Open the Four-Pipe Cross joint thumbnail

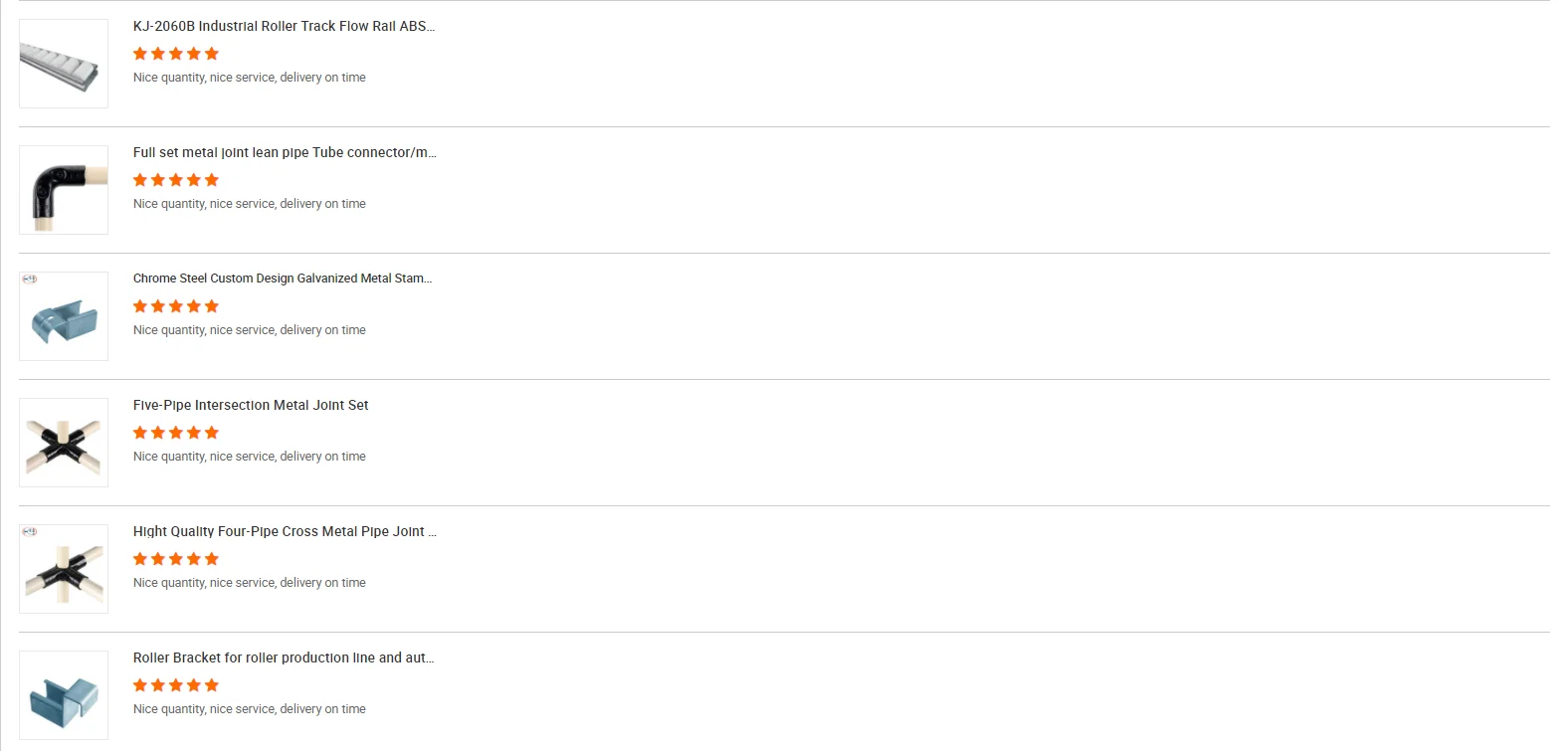click(x=64, y=569)
